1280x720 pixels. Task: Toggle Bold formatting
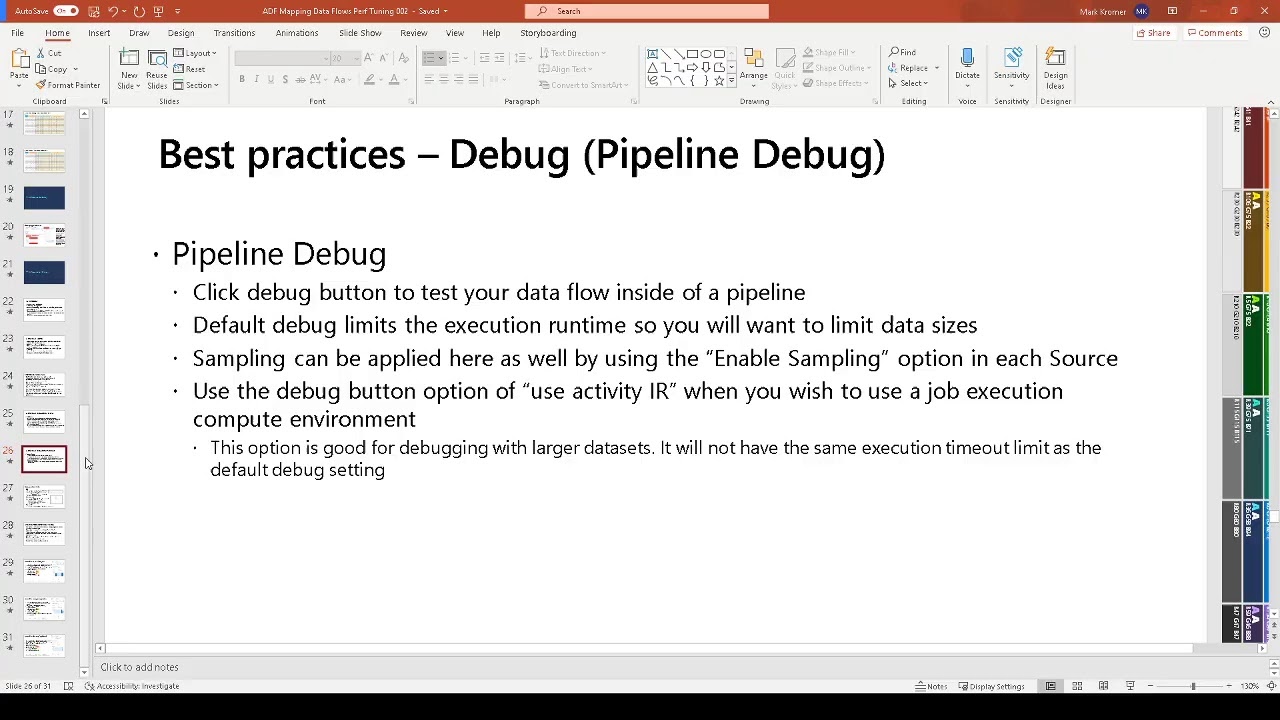[x=241, y=79]
